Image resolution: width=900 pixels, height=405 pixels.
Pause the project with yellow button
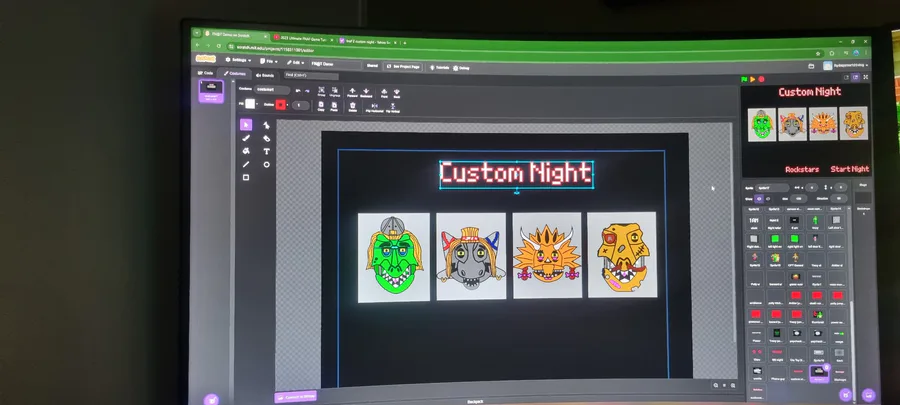(752, 79)
